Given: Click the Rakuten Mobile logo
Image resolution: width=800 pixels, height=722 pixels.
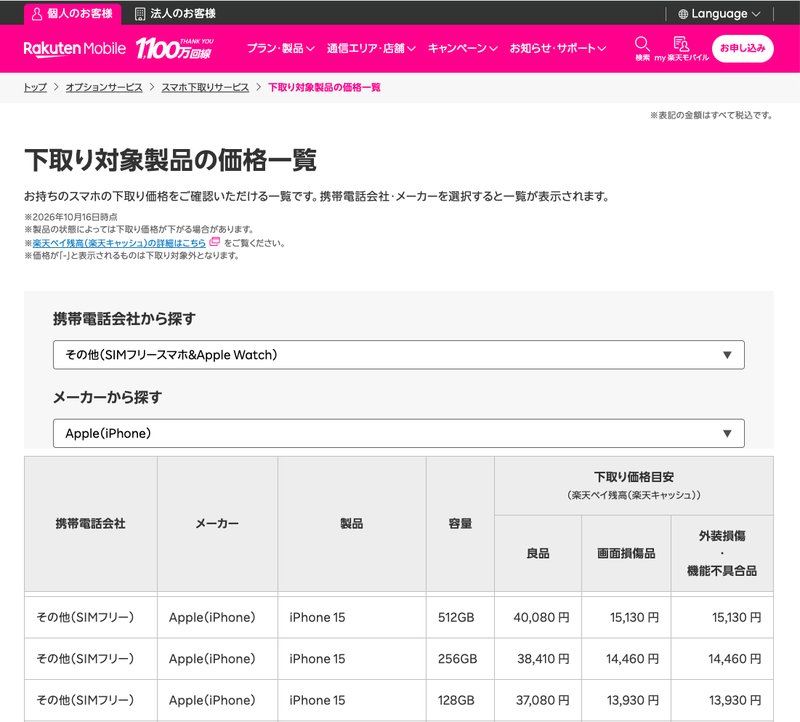Looking at the screenshot, I should pyautogui.click(x=74, y=48).
